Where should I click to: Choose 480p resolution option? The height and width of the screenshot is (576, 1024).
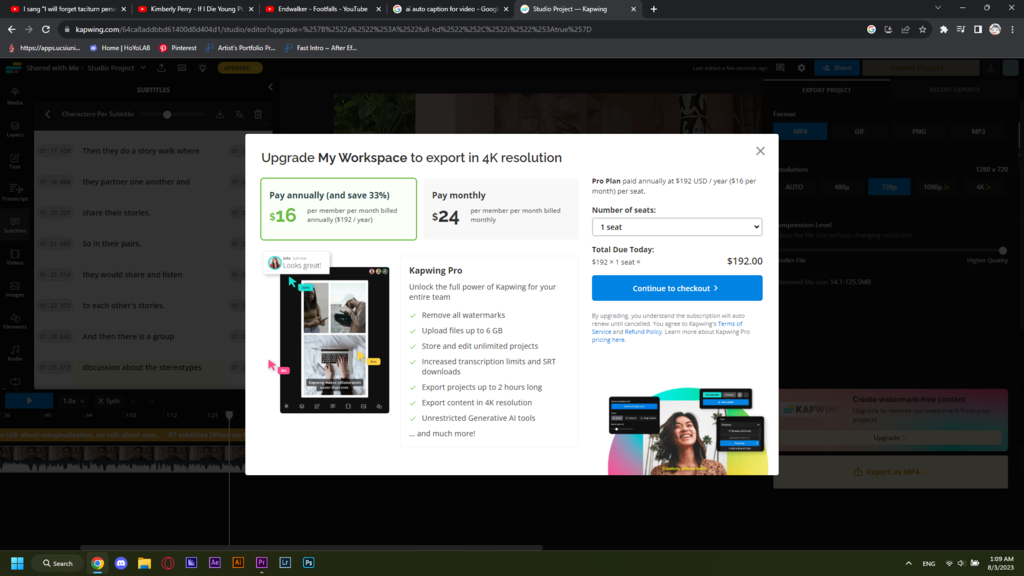842,187
